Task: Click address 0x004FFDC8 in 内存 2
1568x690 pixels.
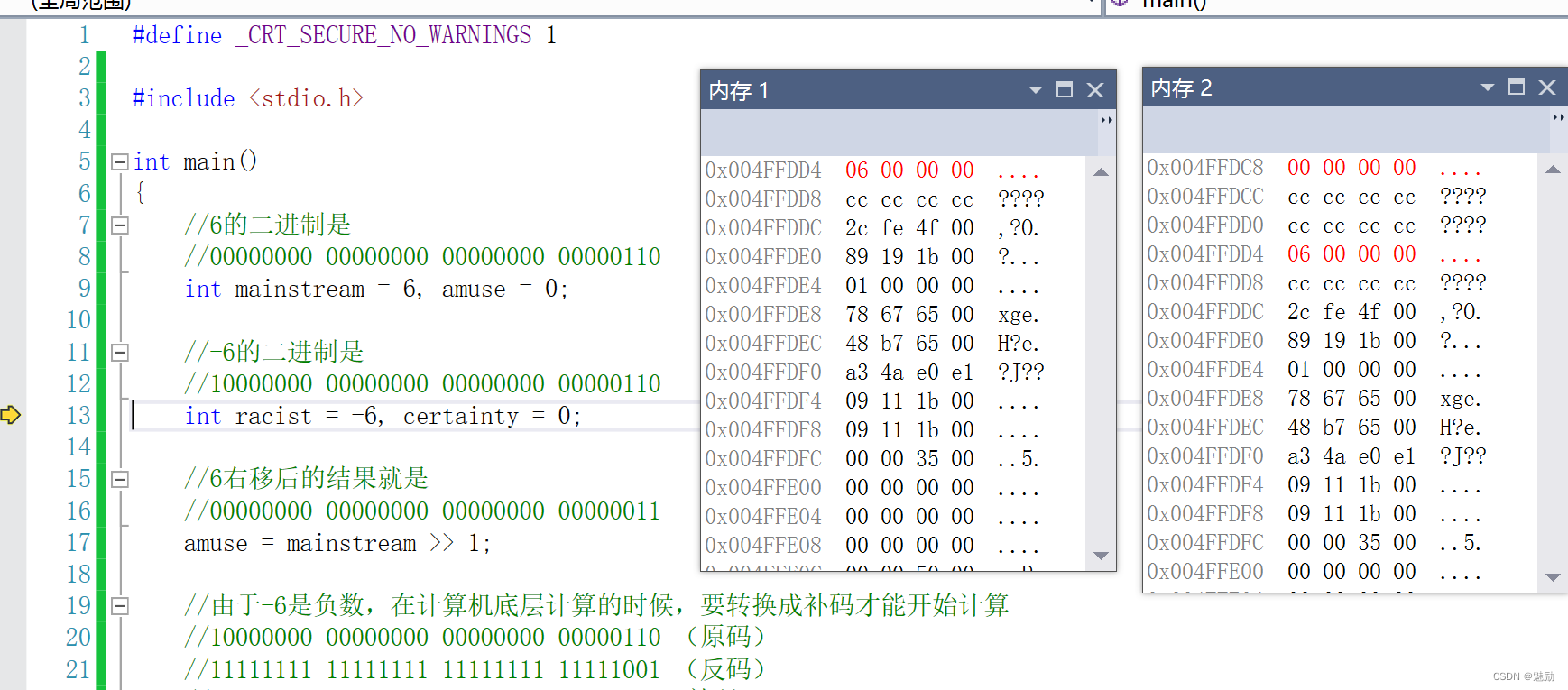Action: tap(1205, 168)
